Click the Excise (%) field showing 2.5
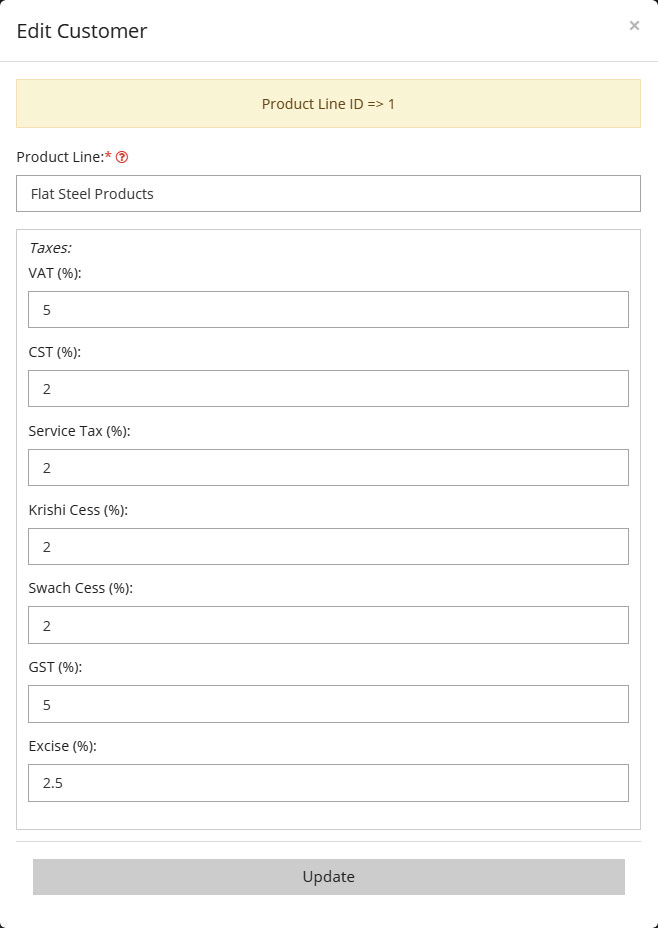658x928 pixels. pyautogui.click(x=328, y=783)
